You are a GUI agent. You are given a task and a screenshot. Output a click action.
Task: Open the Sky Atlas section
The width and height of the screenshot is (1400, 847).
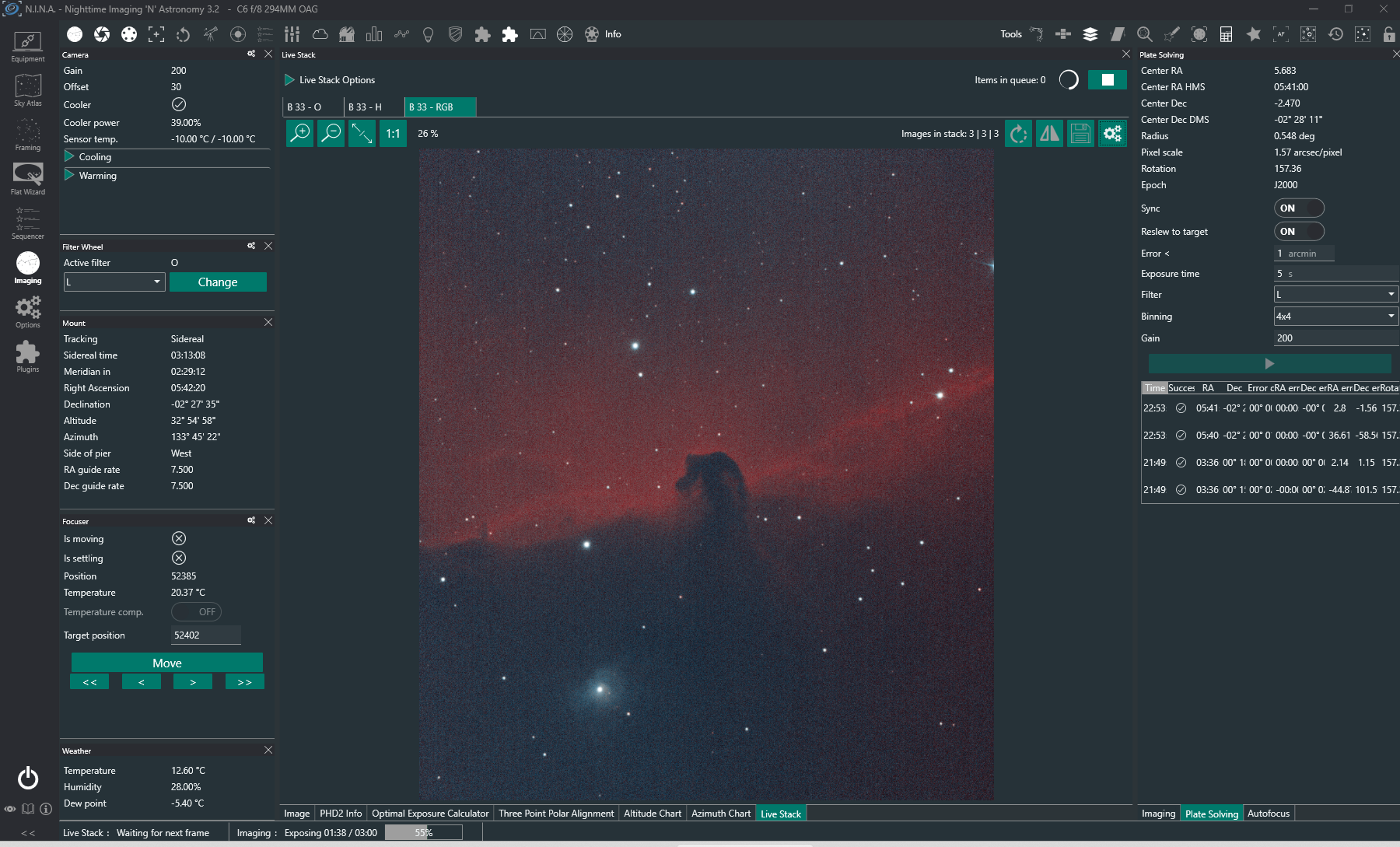click(x=28, y=91)
